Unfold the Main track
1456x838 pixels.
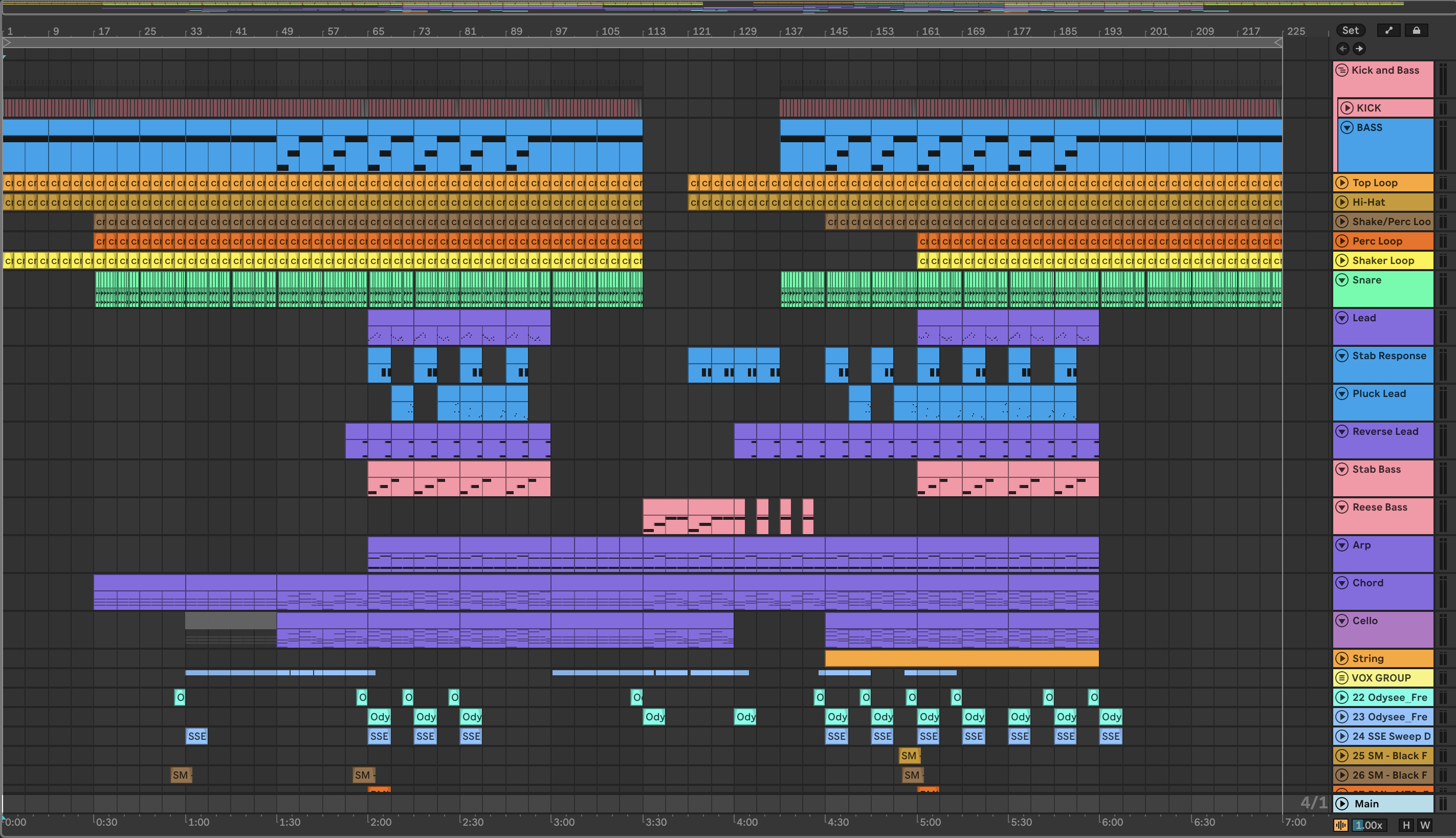[x=1342, y=804]
